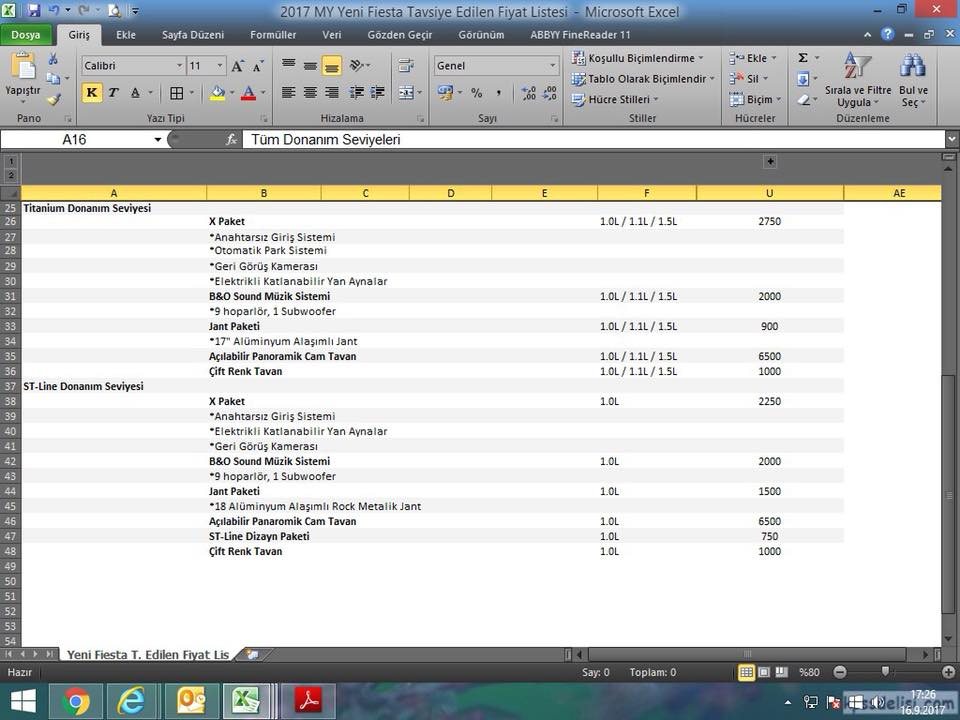Screen dimensions: 960x720
Task: Open Bul ve Seç binoculars
Action: click(x=913, y=80)
